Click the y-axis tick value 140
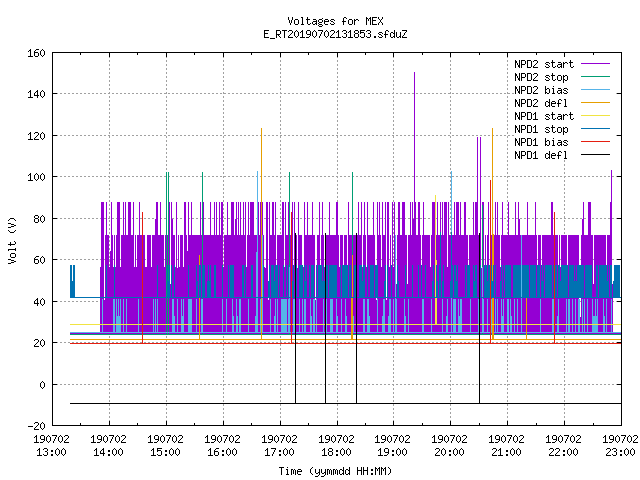The height and width of the screenshot is (480, 640). point(36,94)
